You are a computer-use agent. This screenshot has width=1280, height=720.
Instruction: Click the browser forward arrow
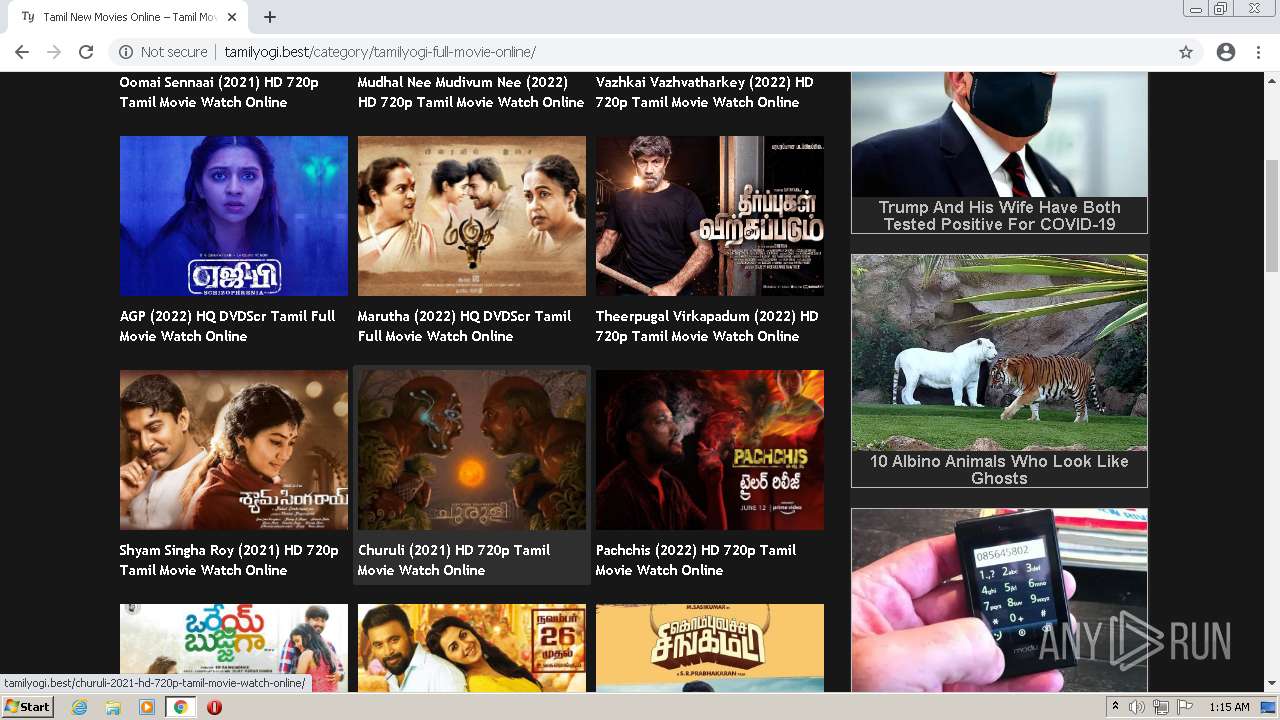coord(54,52)
